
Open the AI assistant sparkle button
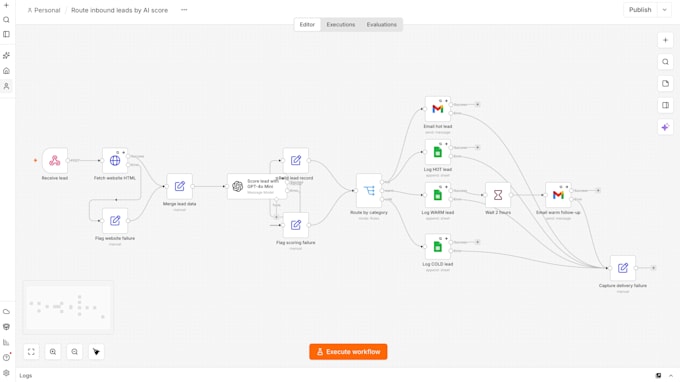click(665, 127)
